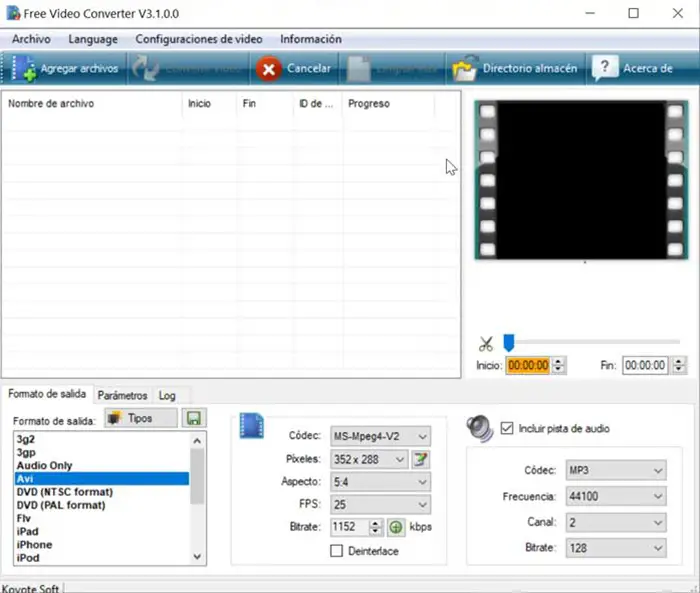Open the Configuraciones de video menu
Viewport: 700px width, 593px height.
199,39
